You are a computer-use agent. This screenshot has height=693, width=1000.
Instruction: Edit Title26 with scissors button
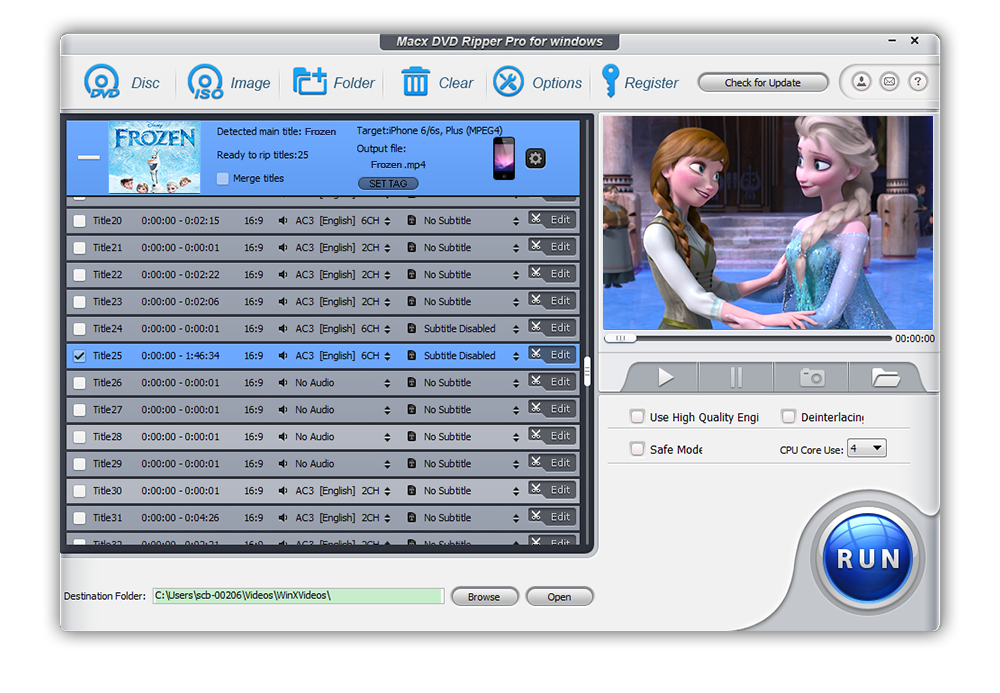click(x=552, y=382)
